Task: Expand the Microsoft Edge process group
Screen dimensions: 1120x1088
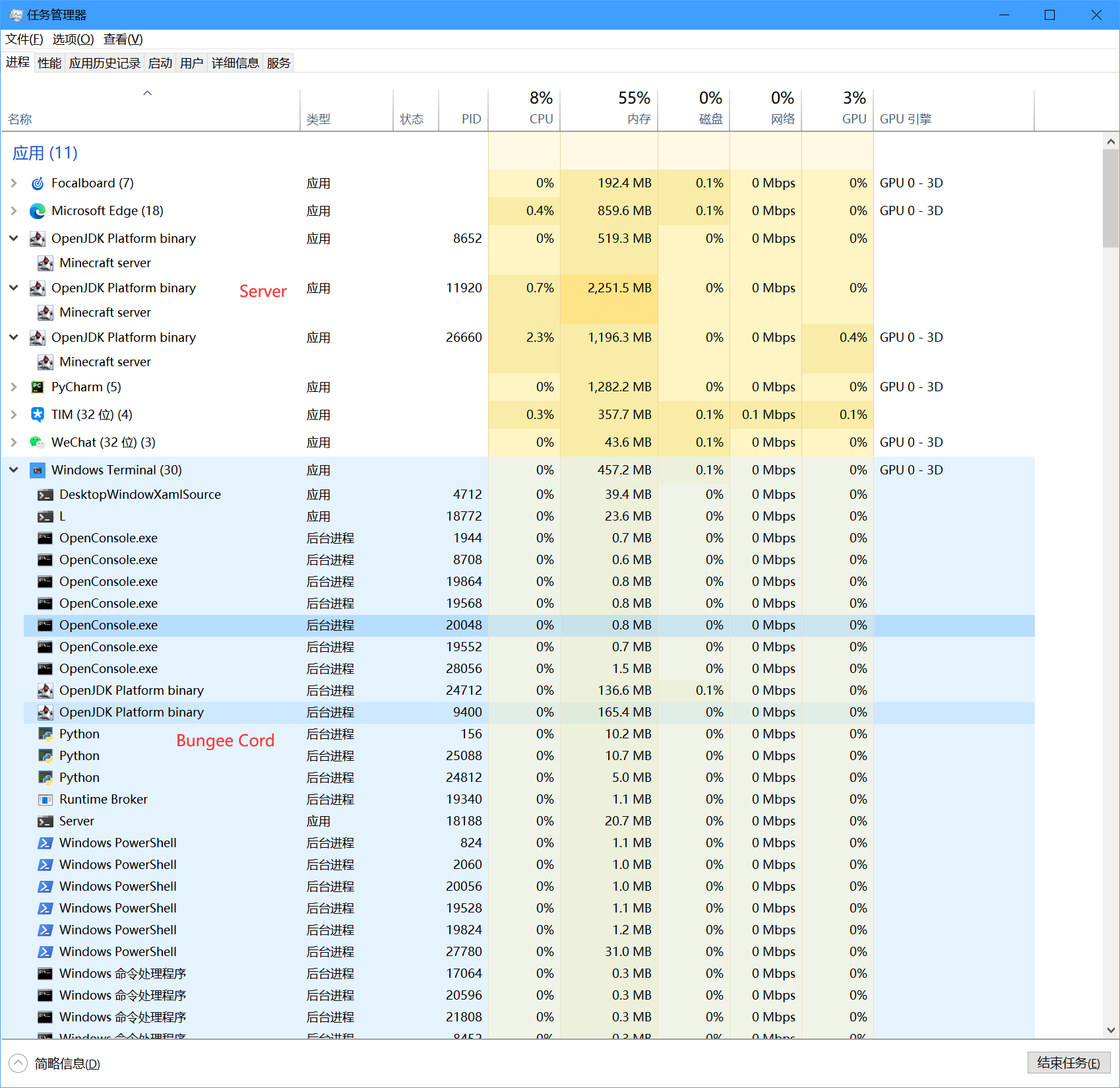Action: (x=14, y=210)
